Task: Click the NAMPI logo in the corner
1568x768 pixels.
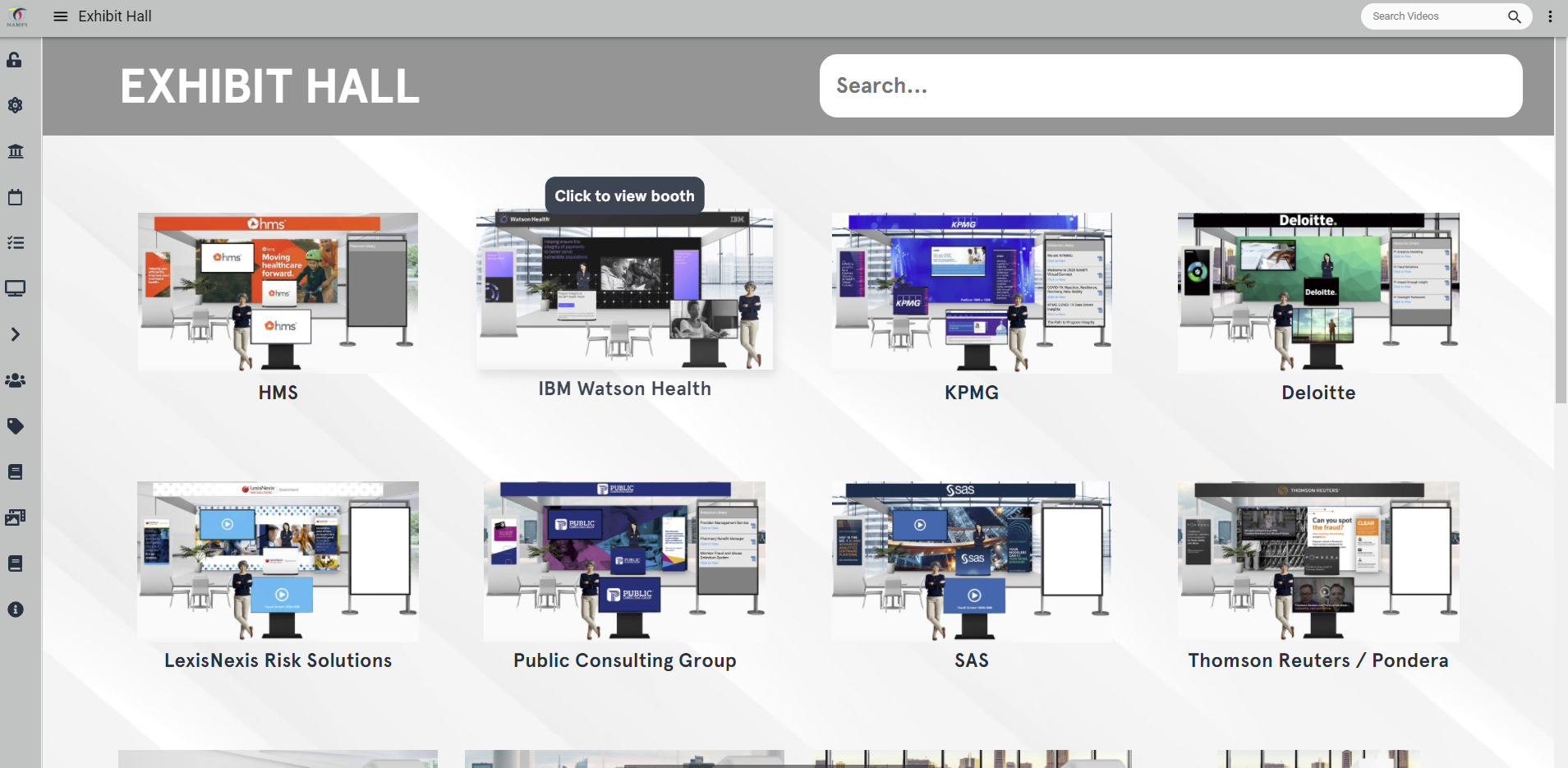Action: [x=17, y=16]
